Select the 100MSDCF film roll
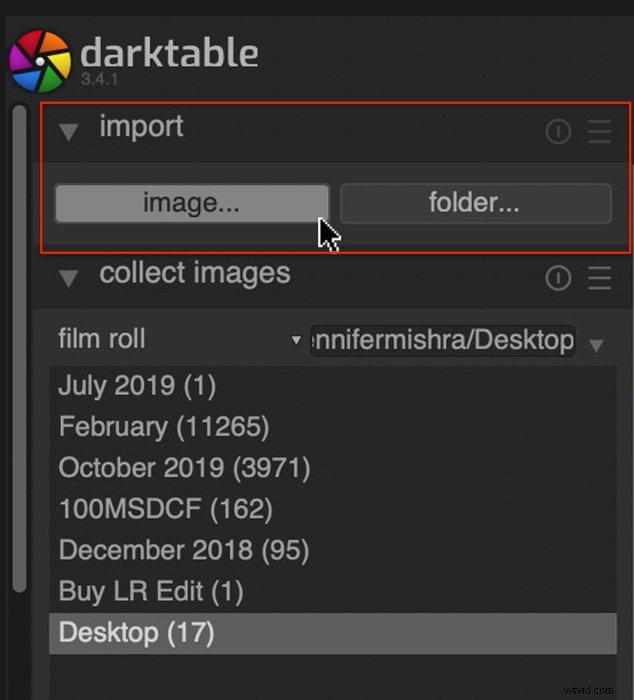Screen dimensions: 634x700 pyautogui.click(x=333, y=509)
